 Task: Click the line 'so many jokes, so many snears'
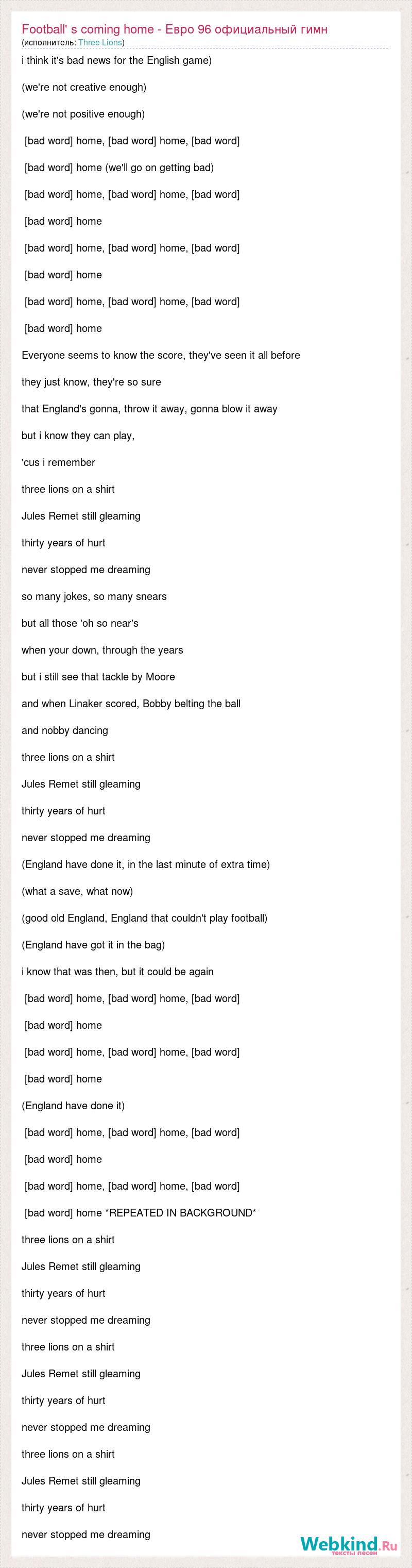pos(94,596)
